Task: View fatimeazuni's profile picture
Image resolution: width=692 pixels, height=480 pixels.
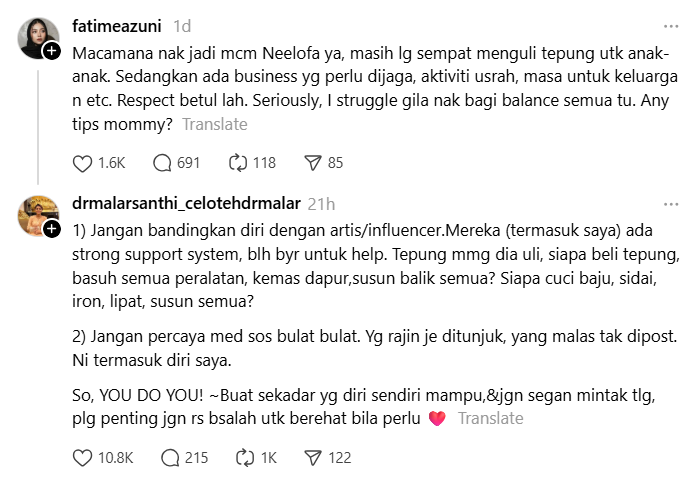Action: point(37,38)
